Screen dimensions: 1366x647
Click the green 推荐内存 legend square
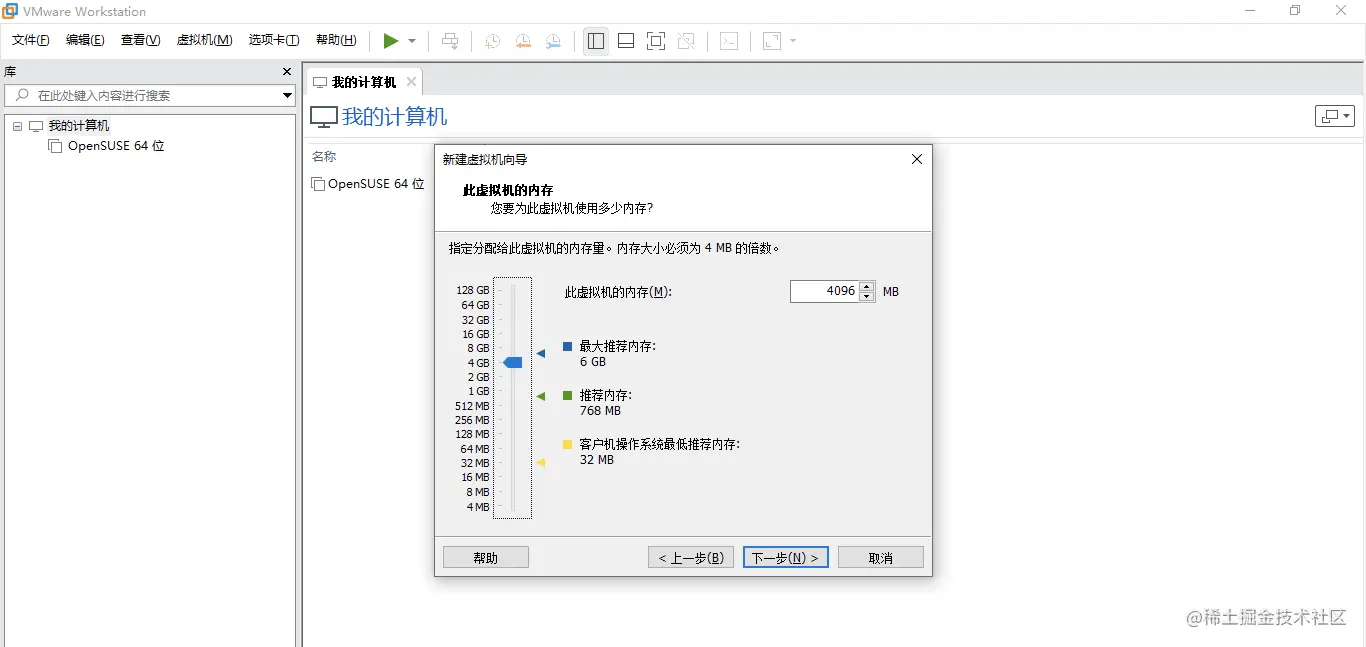567,395
